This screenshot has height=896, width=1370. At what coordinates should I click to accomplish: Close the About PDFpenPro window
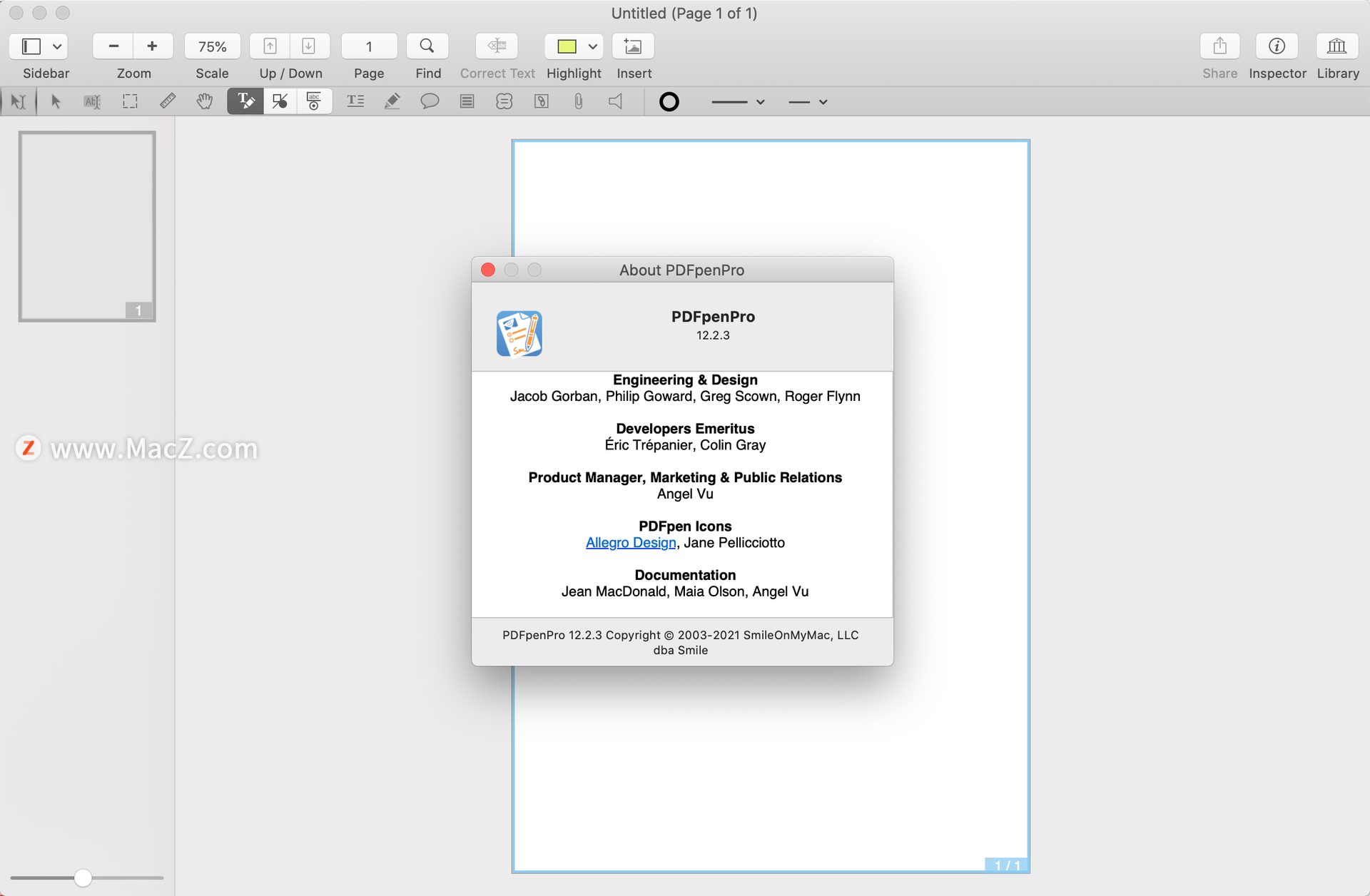[x=488, y=270]
